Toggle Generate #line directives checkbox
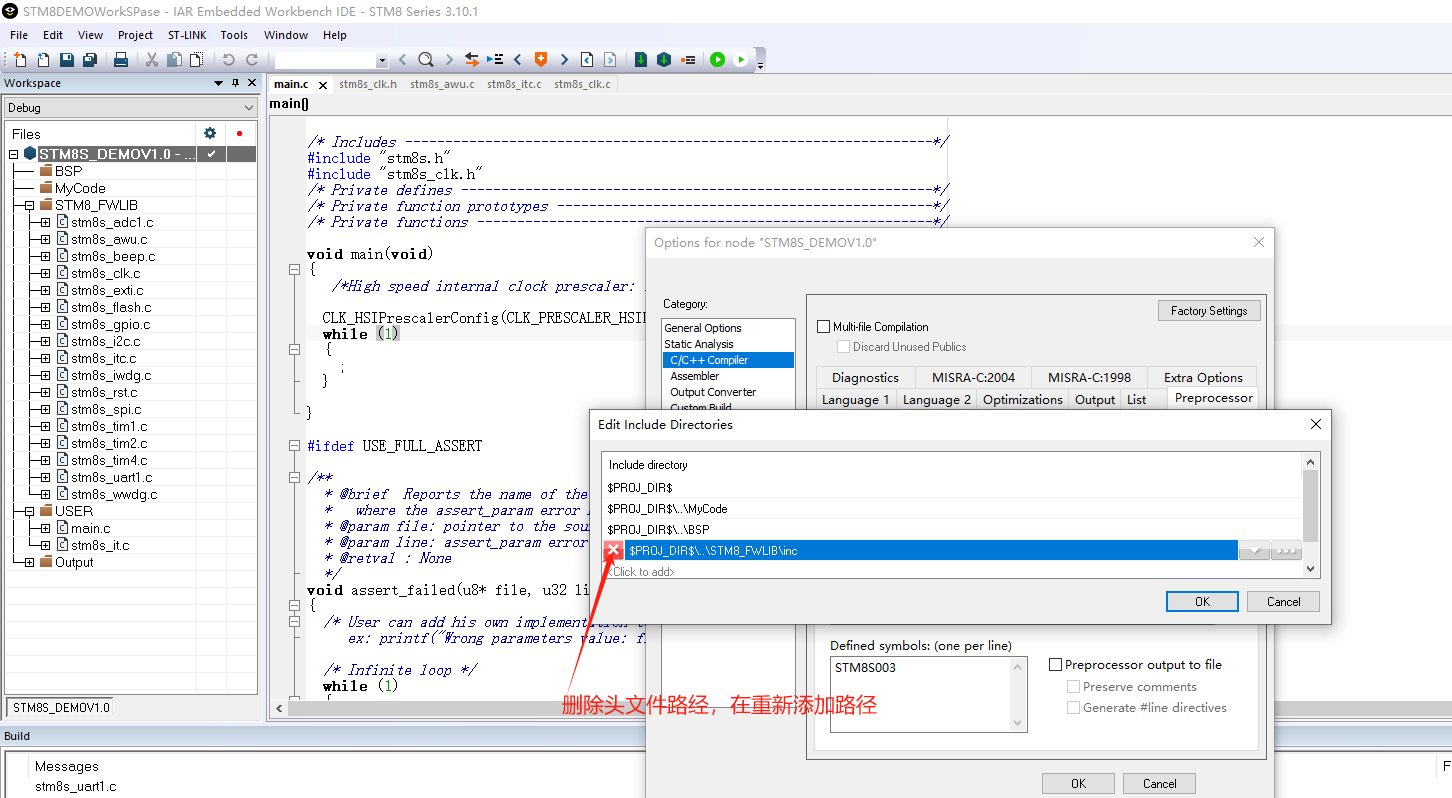Screen dimensions: 1452x798 click(x=1073, y=708)
